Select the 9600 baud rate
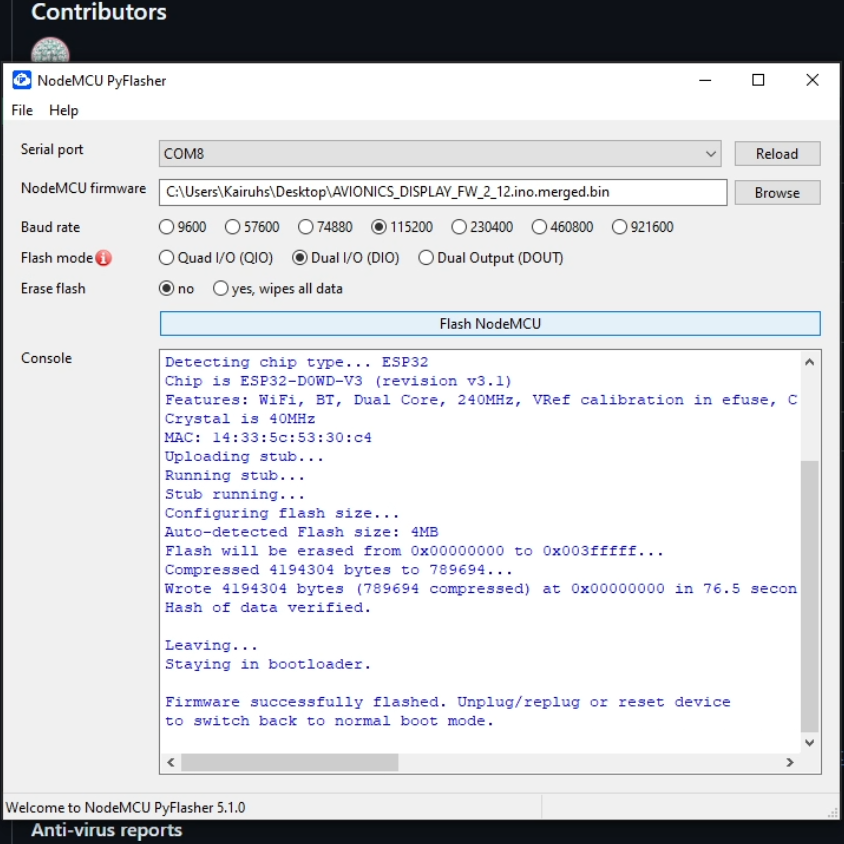The image size is (844, 844). coord(182,227)
